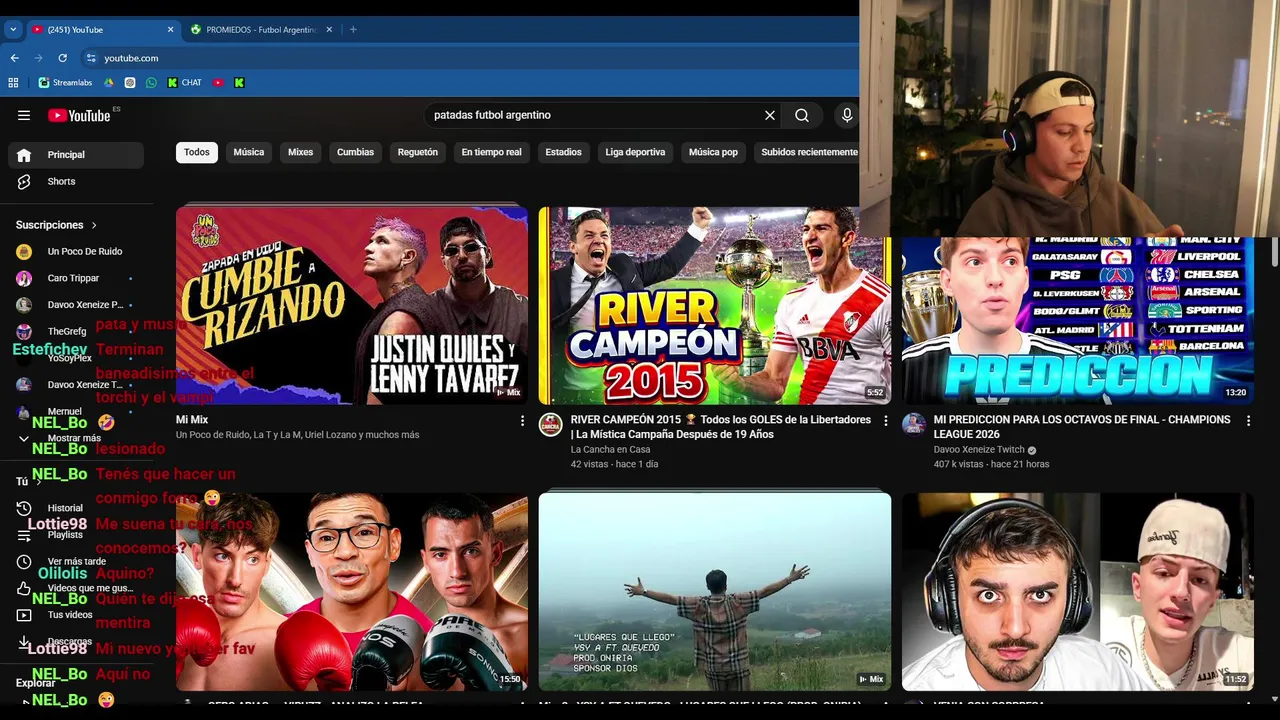
Task: Open the Davoo Xeneize Twitch channel name
Action: point(979,450)
